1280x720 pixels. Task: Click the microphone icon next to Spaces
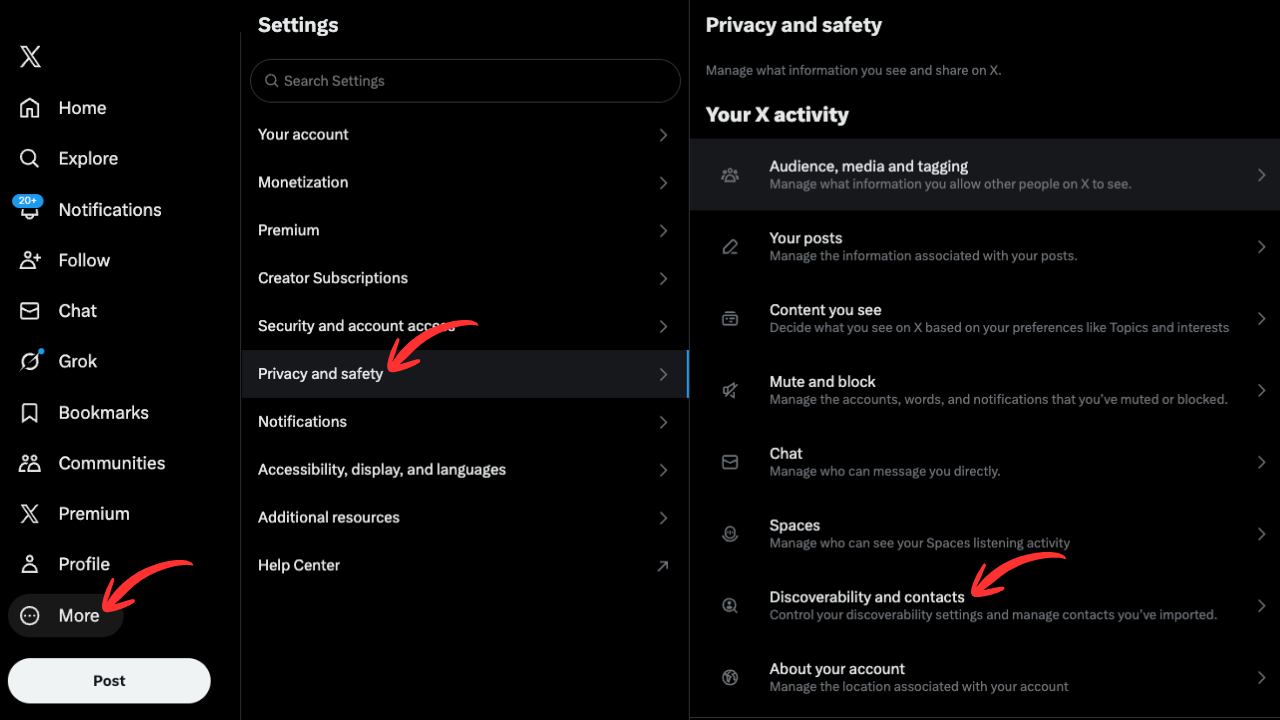click(729, 533)
